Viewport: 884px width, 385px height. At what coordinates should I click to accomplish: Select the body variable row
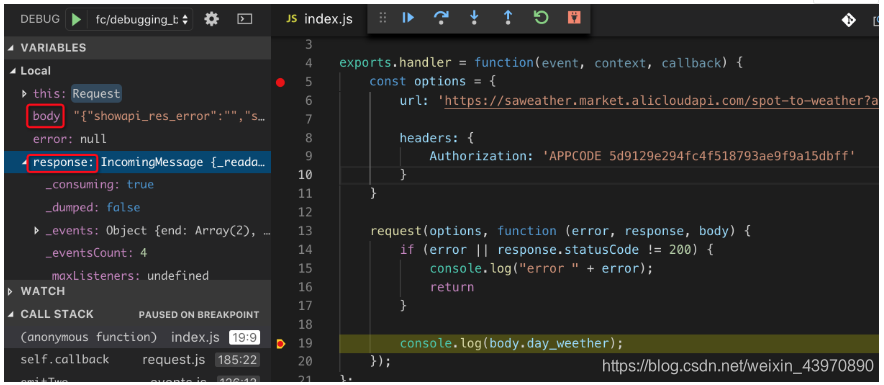138,117
